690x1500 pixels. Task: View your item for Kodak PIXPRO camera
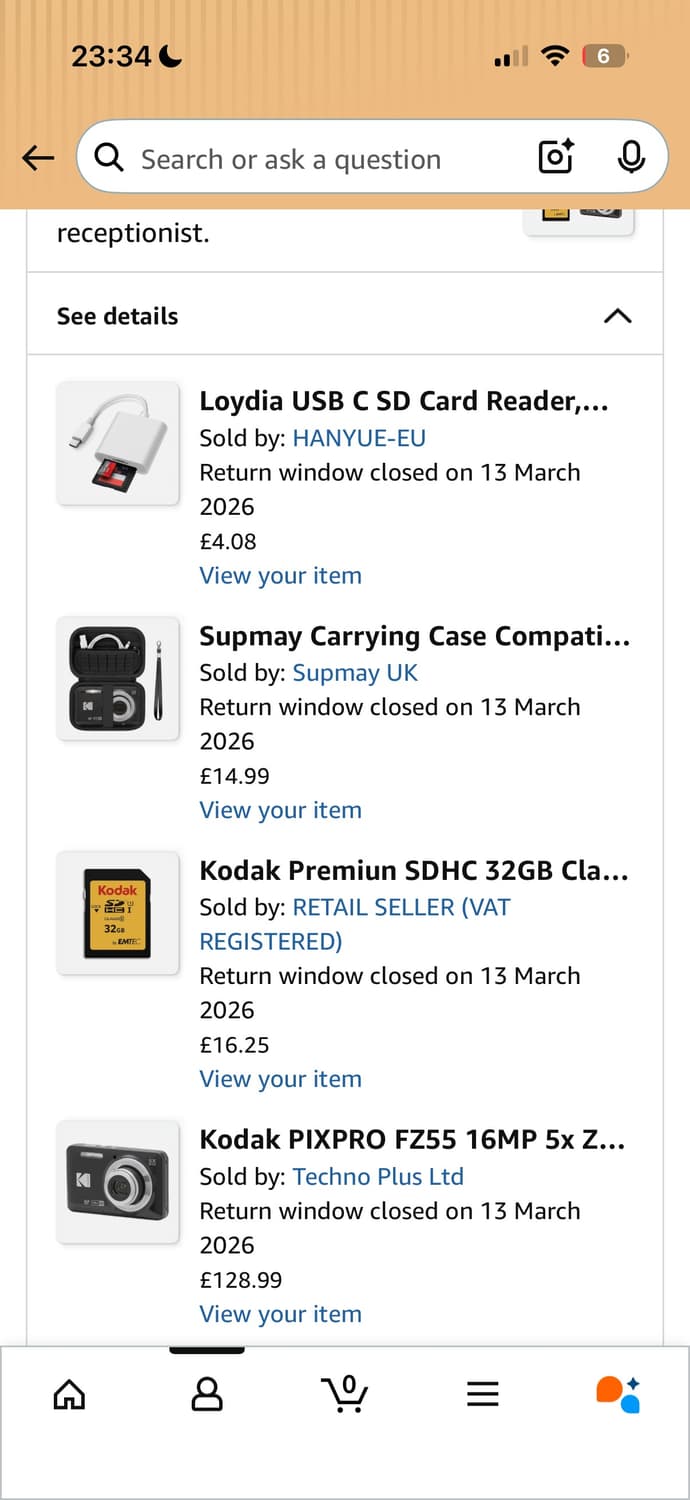tap(280, 1314)
